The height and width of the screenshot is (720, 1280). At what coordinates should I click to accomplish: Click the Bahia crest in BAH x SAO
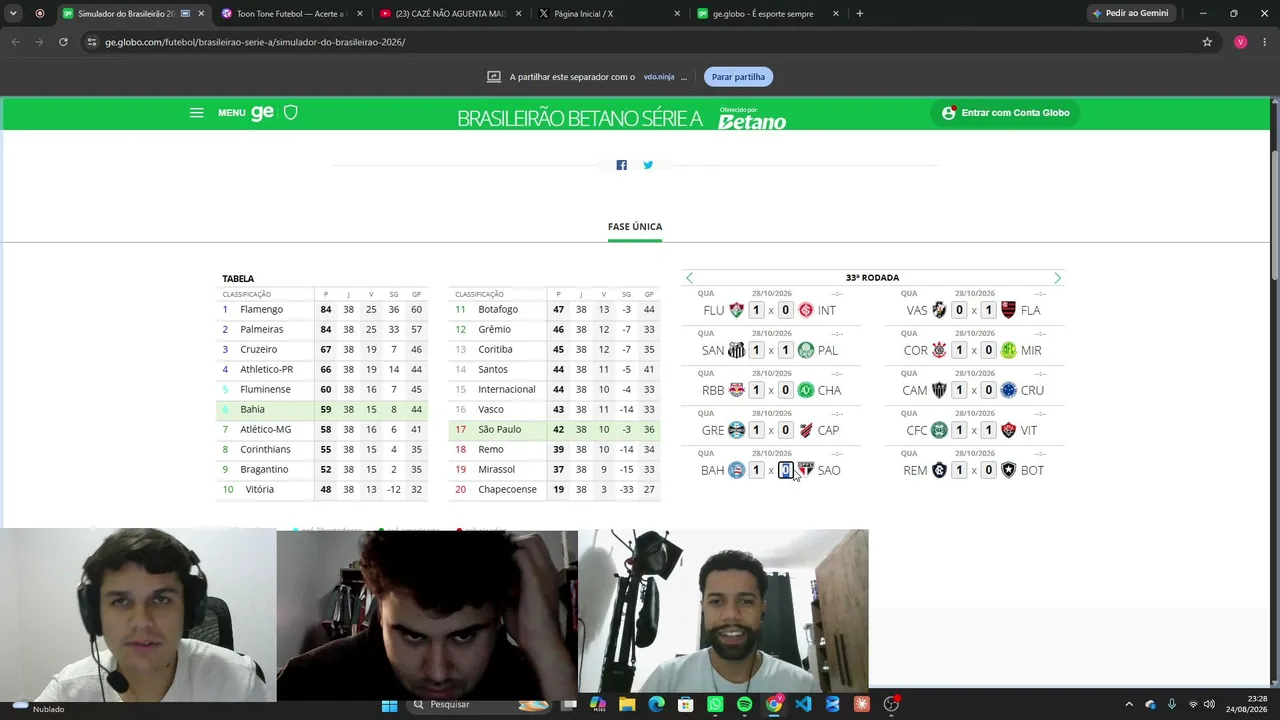[736, 470]
